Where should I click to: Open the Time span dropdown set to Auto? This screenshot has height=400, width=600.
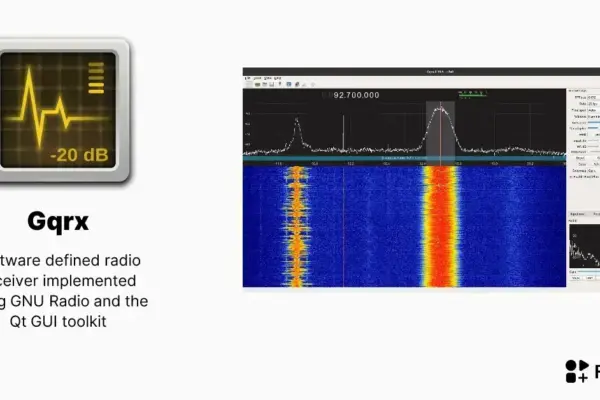click(x=593, y=110)
